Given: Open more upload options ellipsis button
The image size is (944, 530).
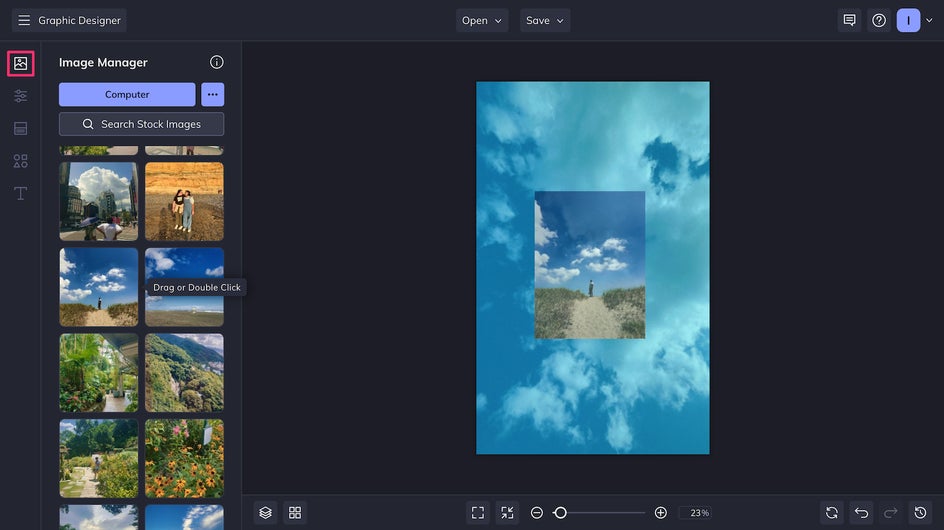Looking at the screenshot, I should point(213,95).
